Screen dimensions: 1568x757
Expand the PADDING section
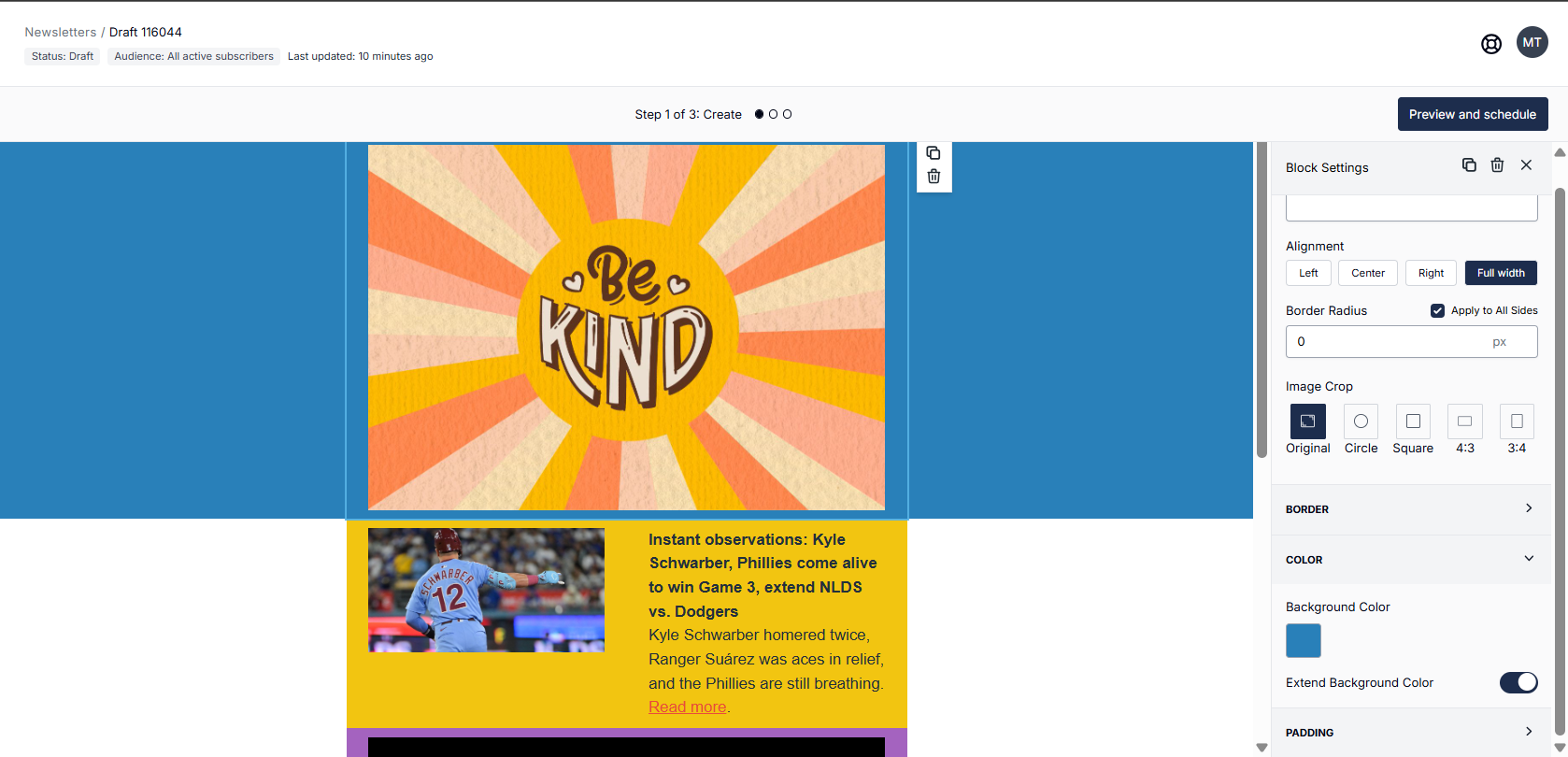coord(1411,733)
